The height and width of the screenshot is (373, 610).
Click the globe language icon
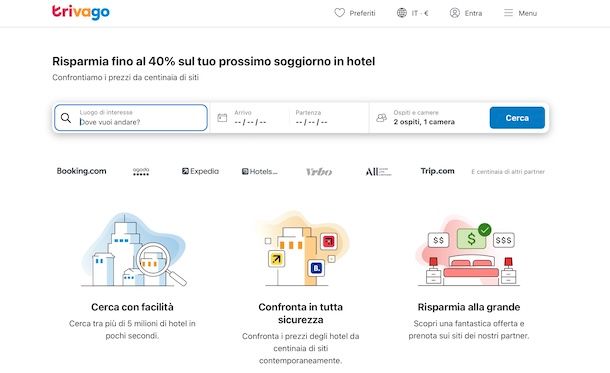(401, 13)
